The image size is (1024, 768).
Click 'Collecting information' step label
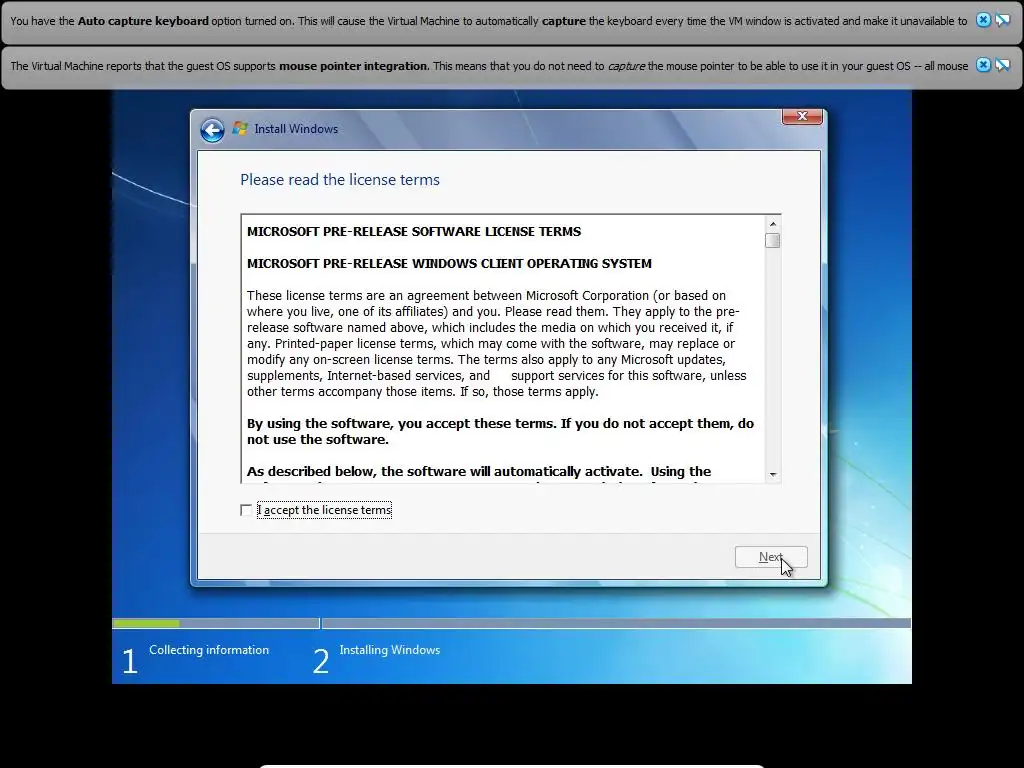(209, 650)
